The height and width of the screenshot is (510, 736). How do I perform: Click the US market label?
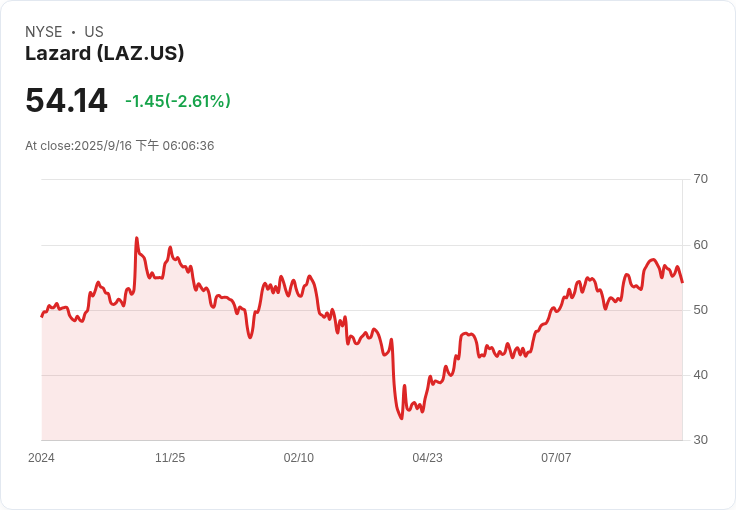(94, 32)
